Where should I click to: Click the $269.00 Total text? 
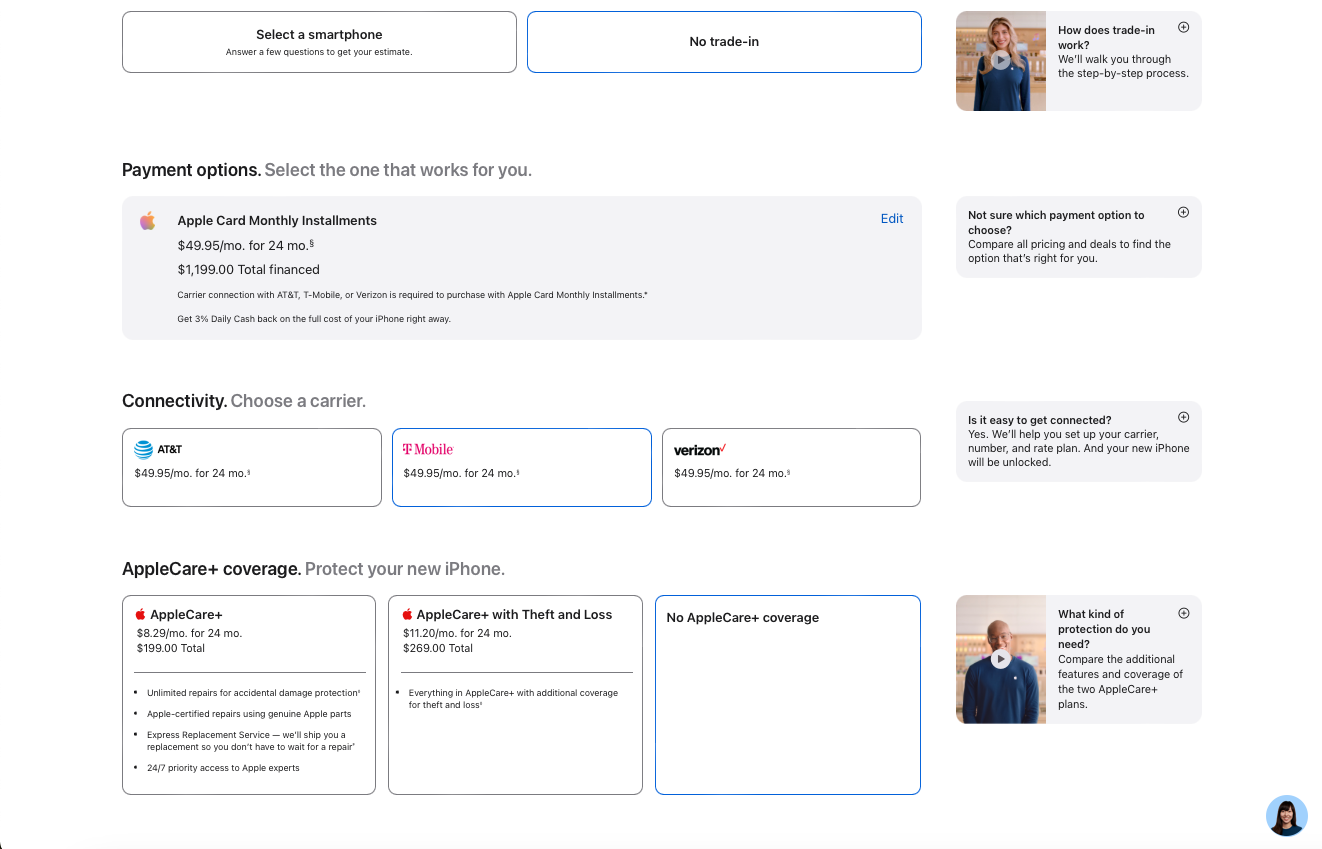[x=438, y=648]
